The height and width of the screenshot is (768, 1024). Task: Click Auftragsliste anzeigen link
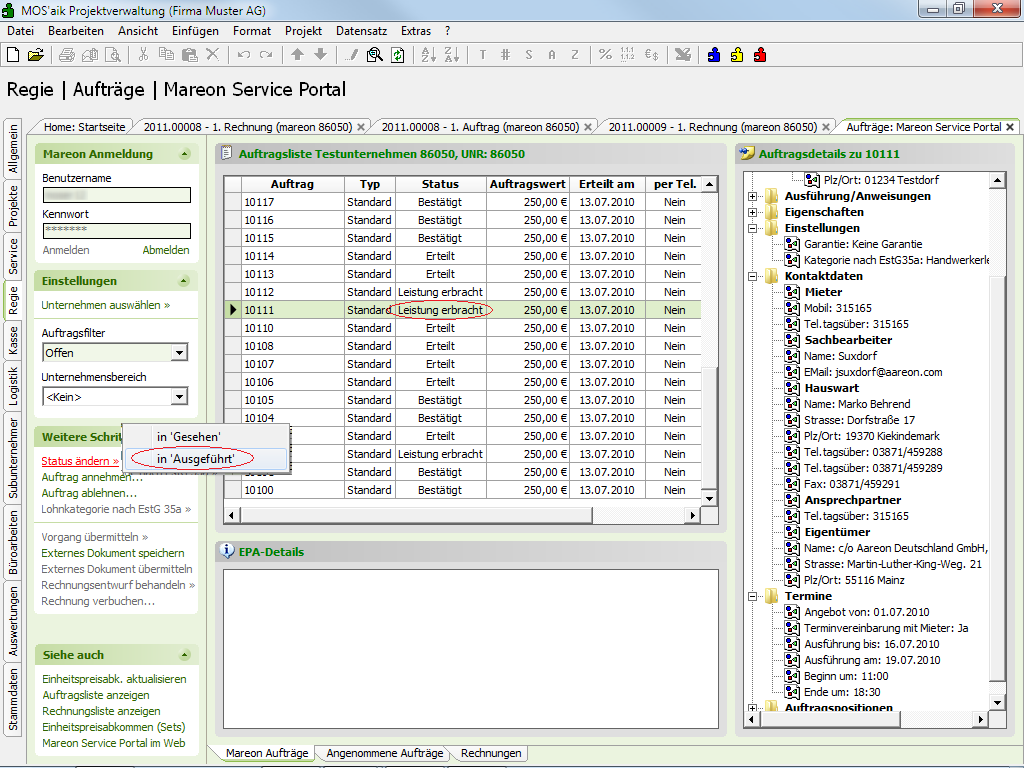click(x=96, y=695)
